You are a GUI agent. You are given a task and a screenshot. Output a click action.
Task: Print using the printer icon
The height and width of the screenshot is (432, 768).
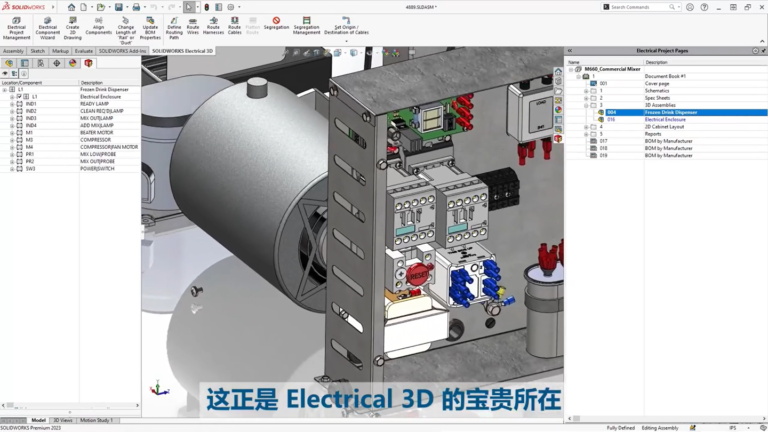(136, 7)
